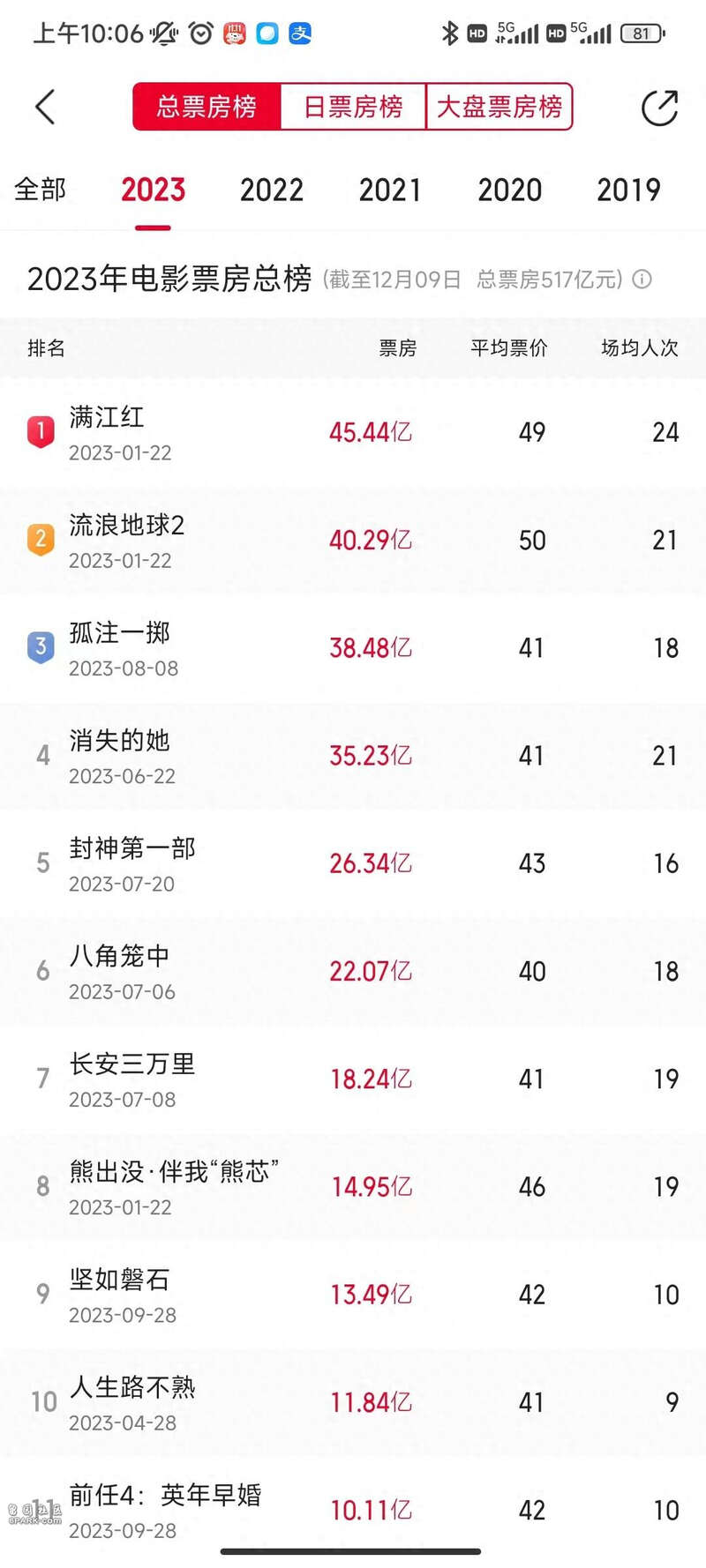Tap the Bluetooth status bar icon
The width and height of the screenshot is (706, 1568).
click(x=450, y=34)
